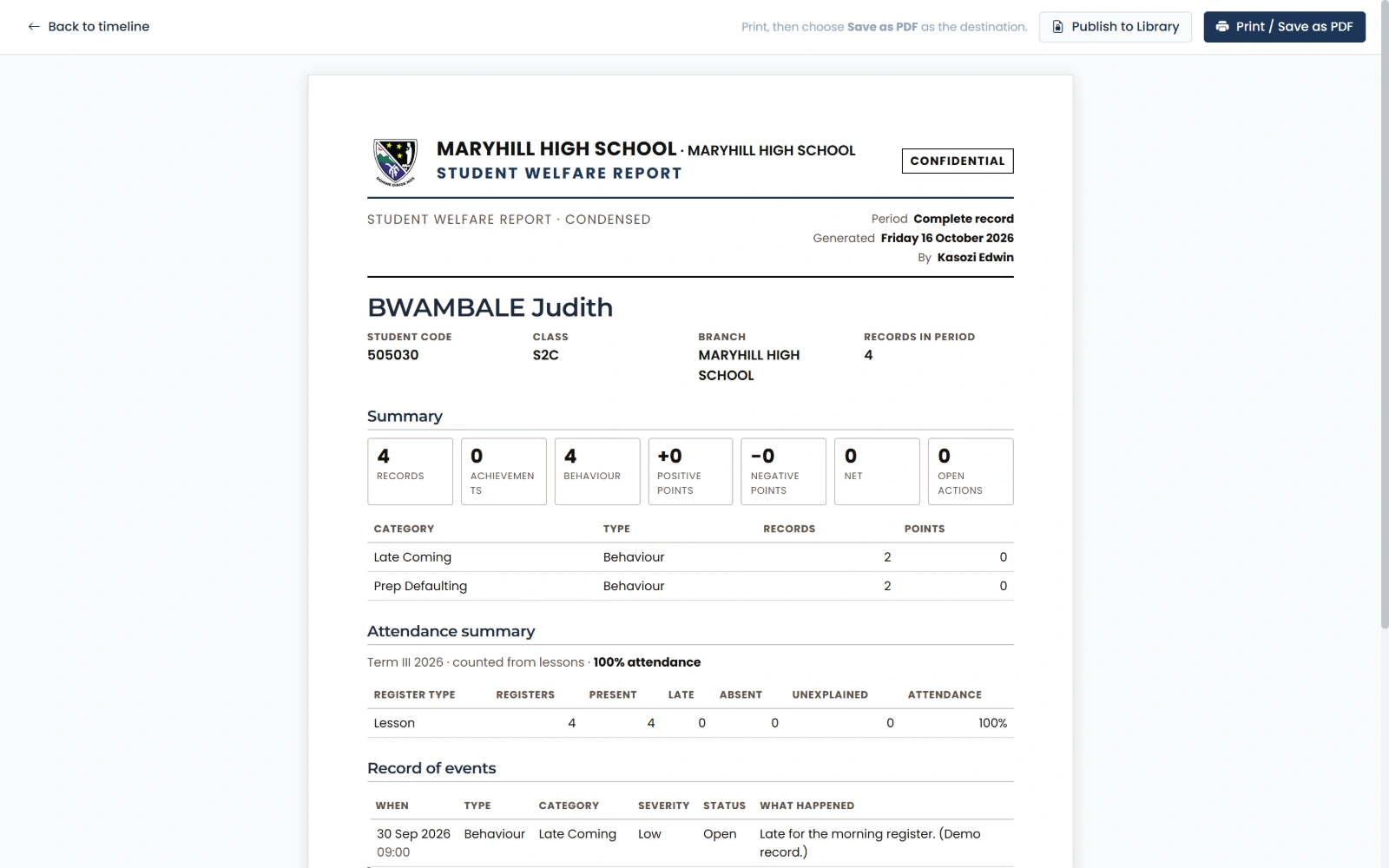Click the 30 Sep 2026 event date
This screenshot has height=868, width=1389.
(413, 834)
